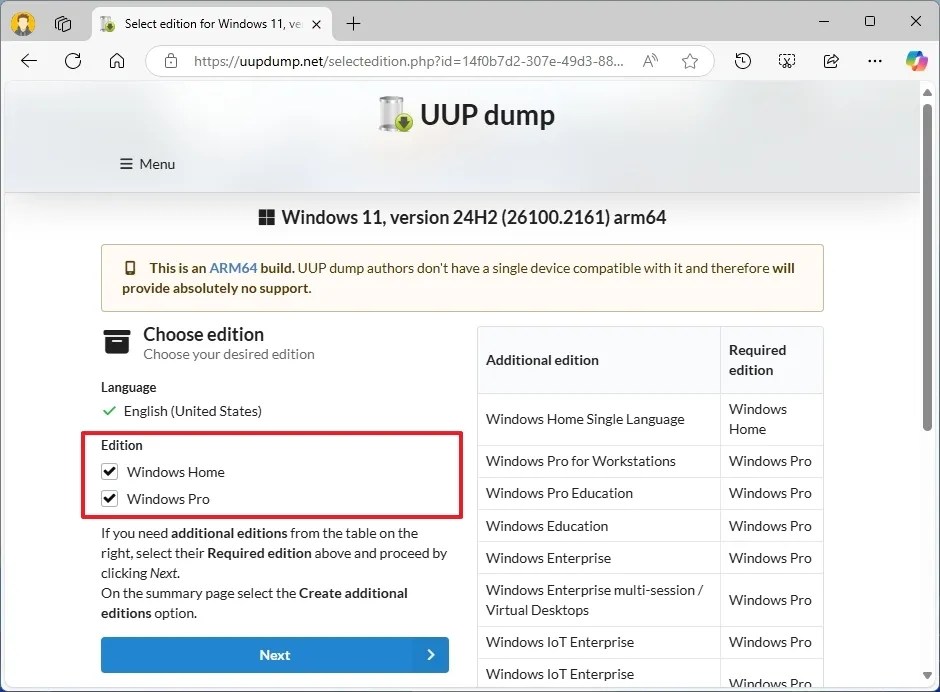Click the 'Required edition' column header
Image resolution: width=940 pixels, height=692 pixels.
coord(772,360)
